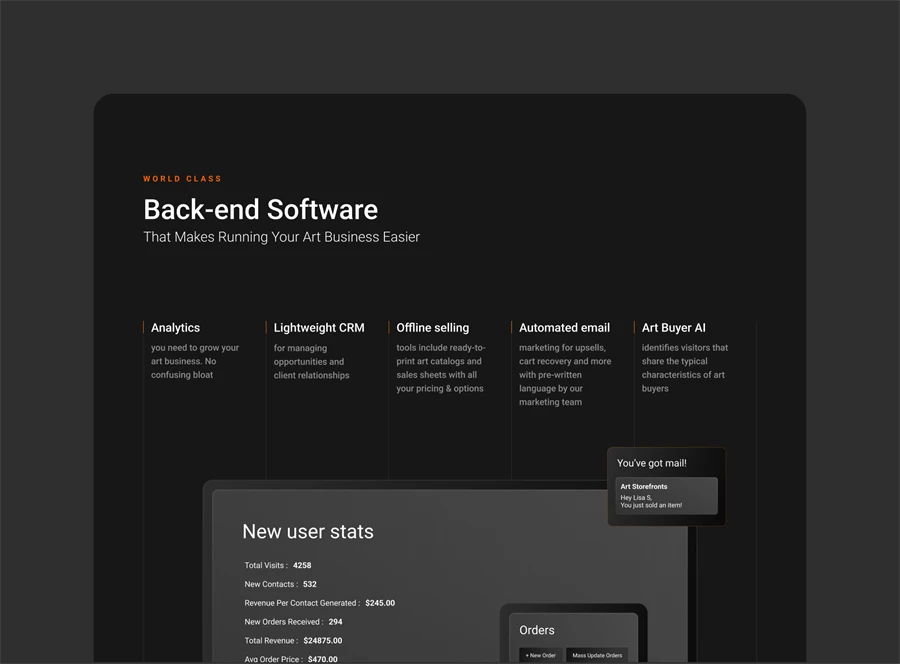Click the Back-end Software title
The height and width of the screenshot is (664, 900).
click(261, 209)
